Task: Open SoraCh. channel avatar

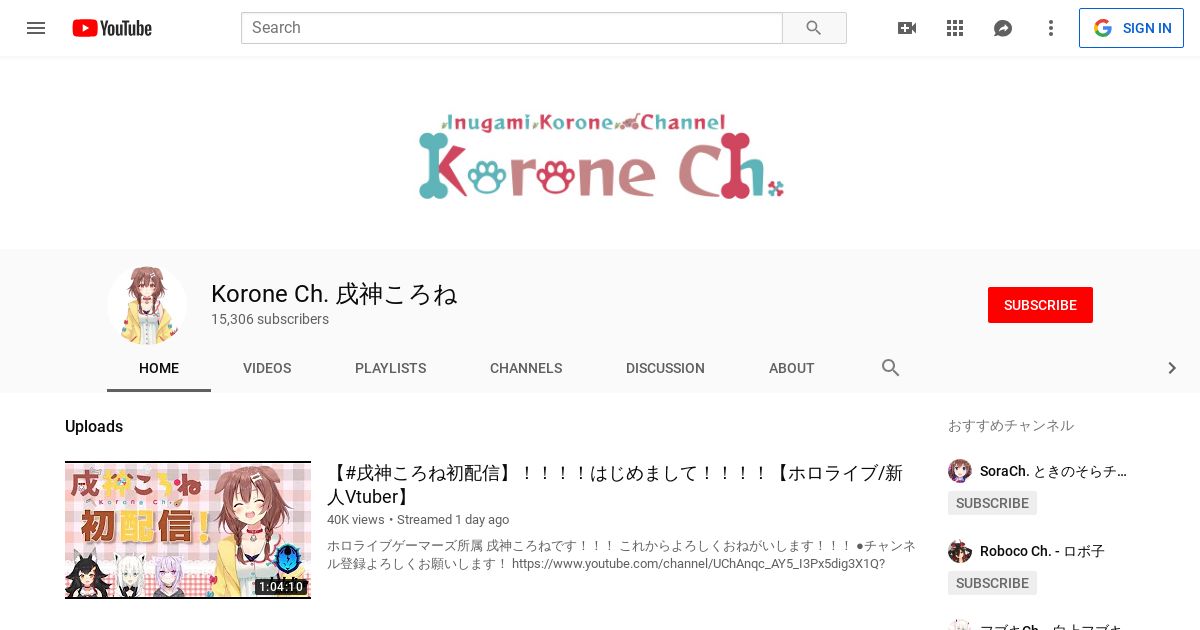Action: point(960,471)
